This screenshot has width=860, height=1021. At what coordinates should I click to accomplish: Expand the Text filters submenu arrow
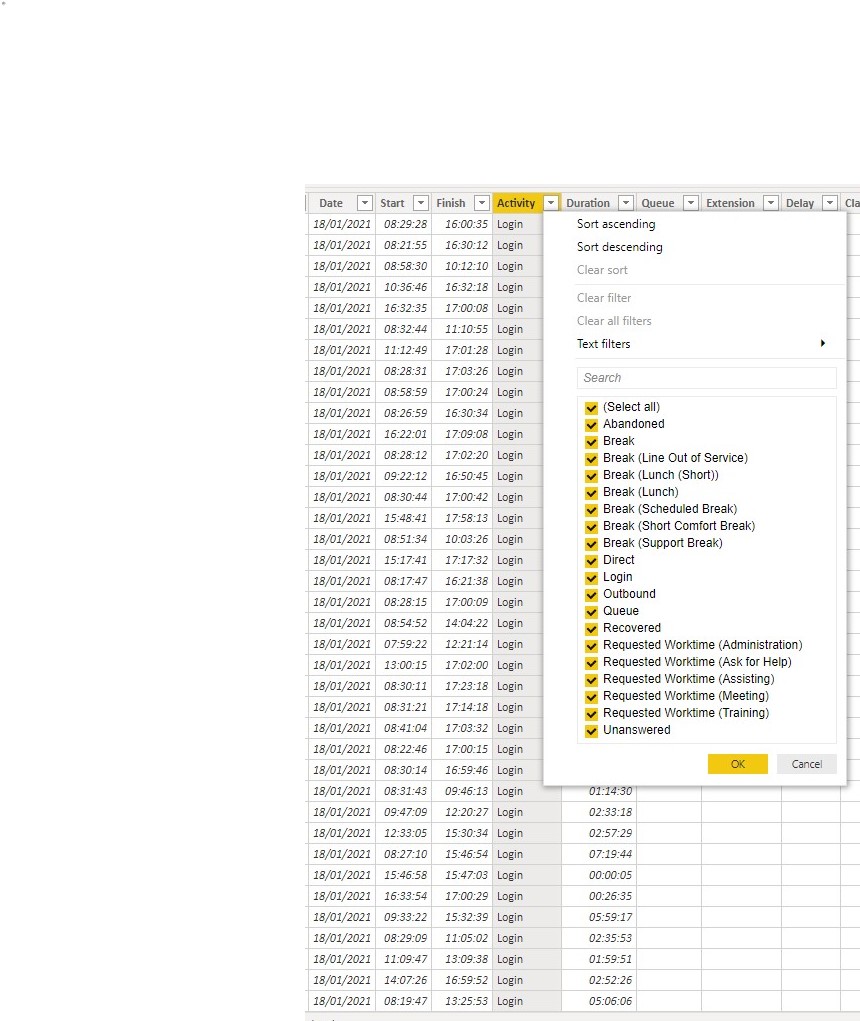coord(823,343)
